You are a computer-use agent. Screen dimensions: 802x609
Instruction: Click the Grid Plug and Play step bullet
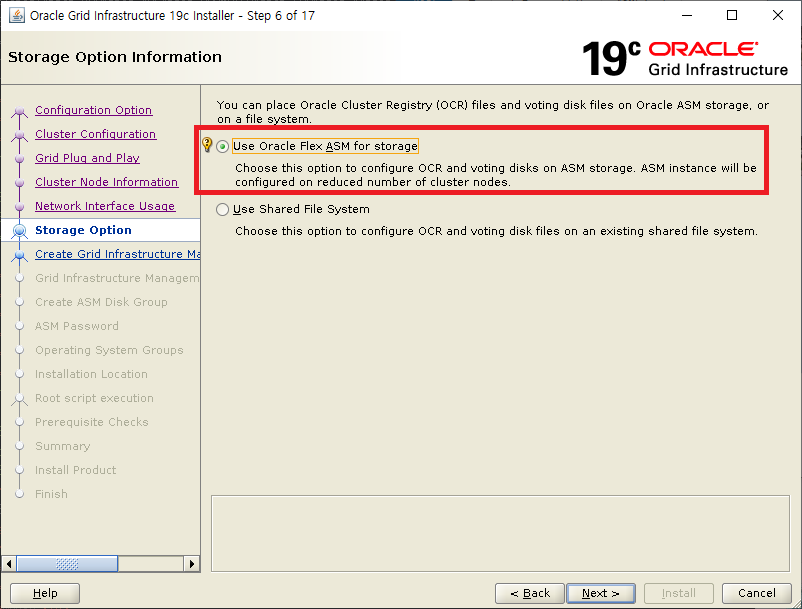19,159
